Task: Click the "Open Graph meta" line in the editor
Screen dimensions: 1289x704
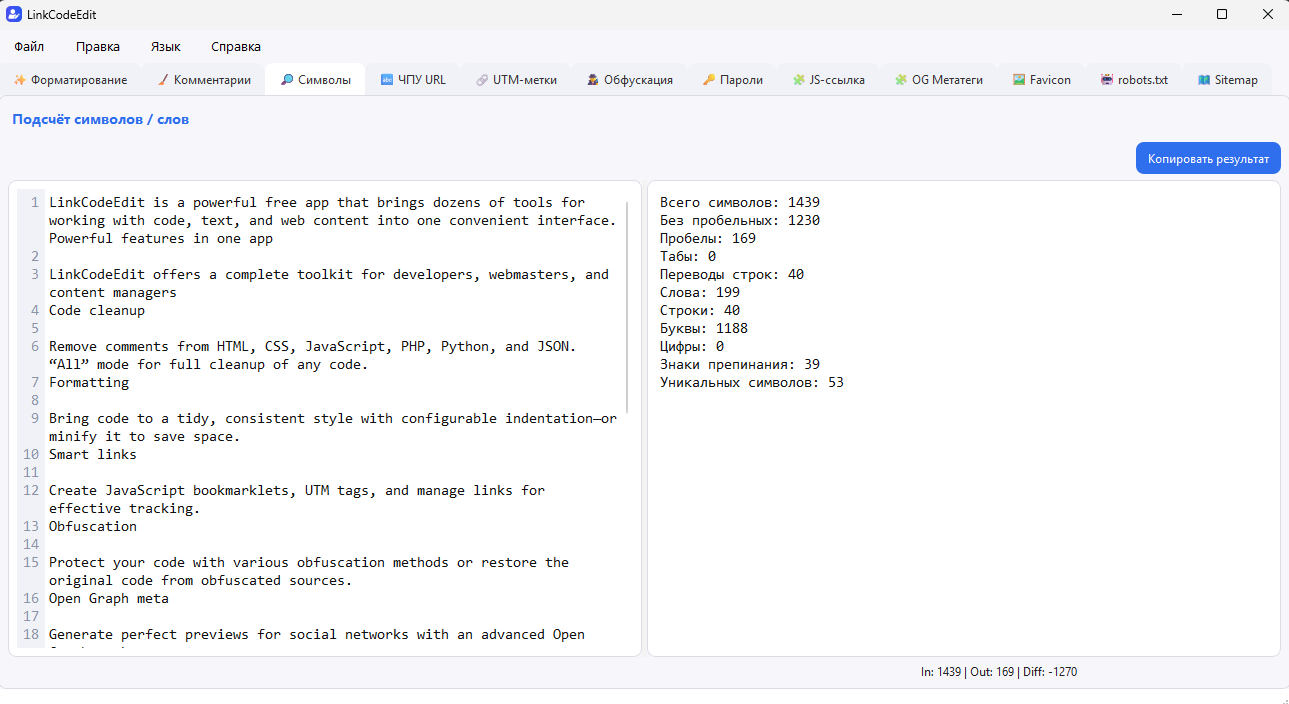Action: pos(109,598)
